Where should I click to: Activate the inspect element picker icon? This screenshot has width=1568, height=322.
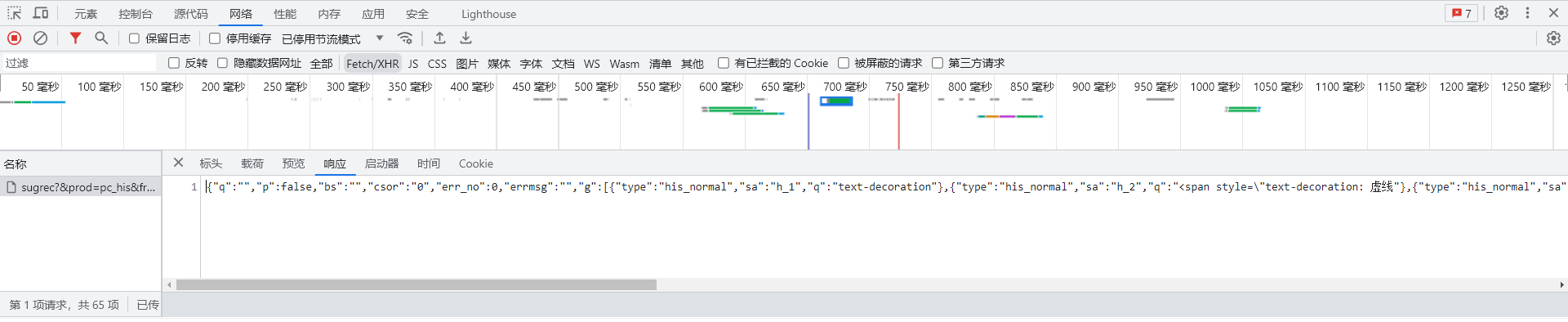click(14, 13)
